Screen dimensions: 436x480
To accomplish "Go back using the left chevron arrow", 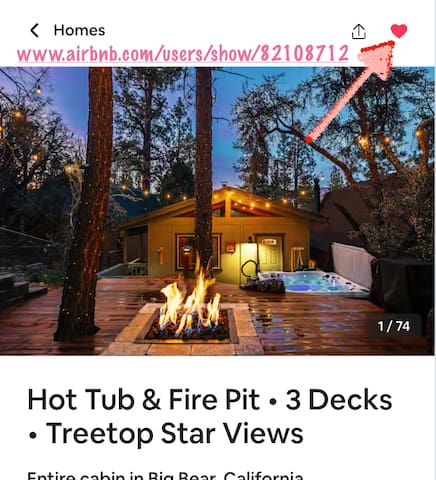I will coord(34,30).
